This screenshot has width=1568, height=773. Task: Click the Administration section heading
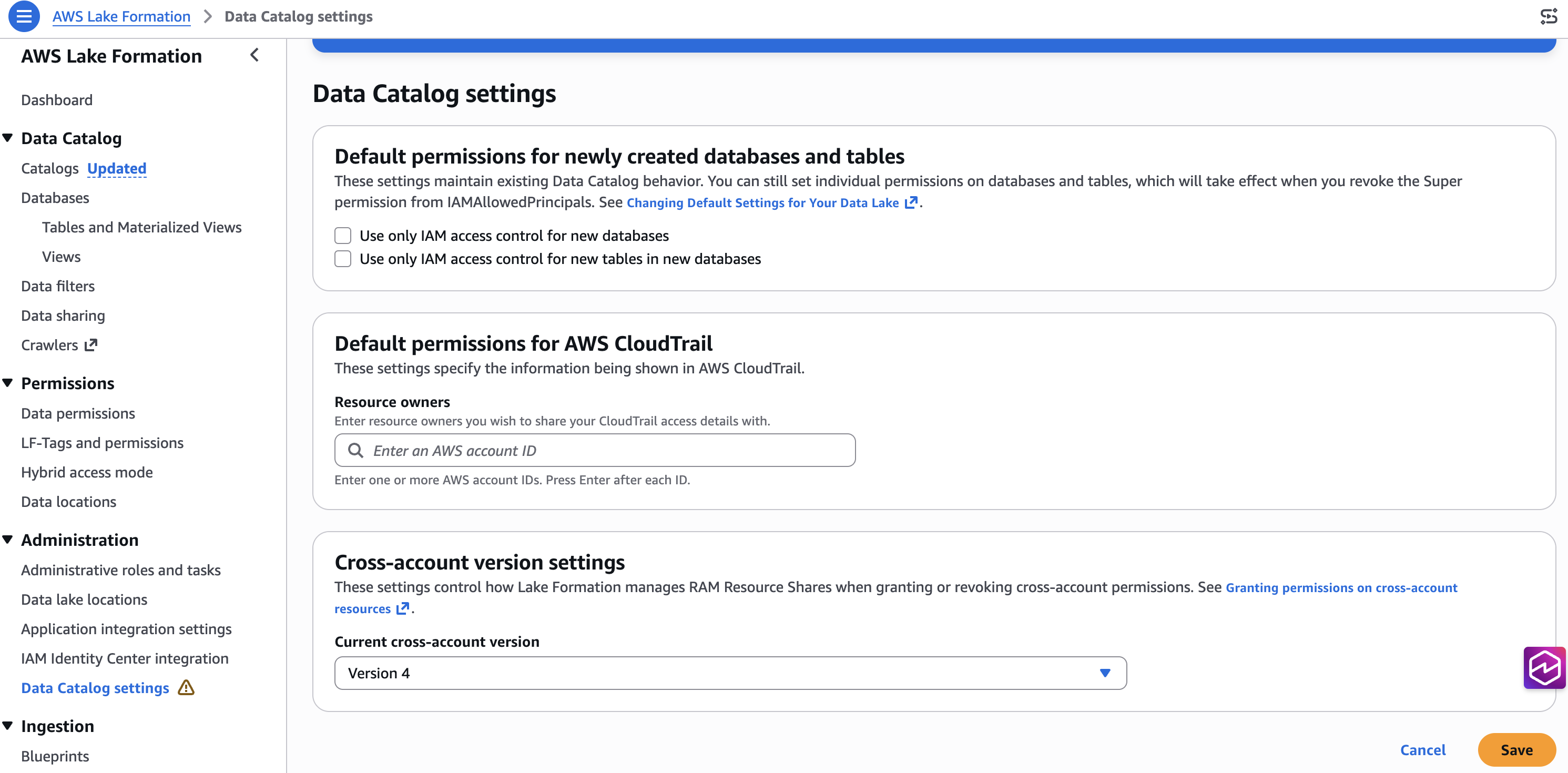(x=80, y=540)
